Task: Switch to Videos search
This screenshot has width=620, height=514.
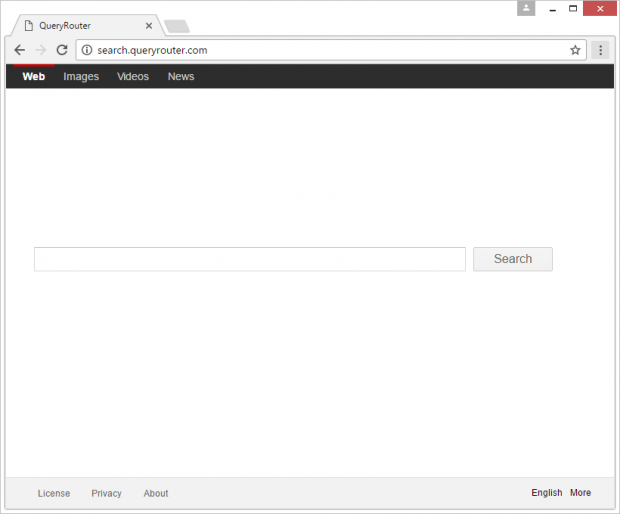Action: (133, 76)
